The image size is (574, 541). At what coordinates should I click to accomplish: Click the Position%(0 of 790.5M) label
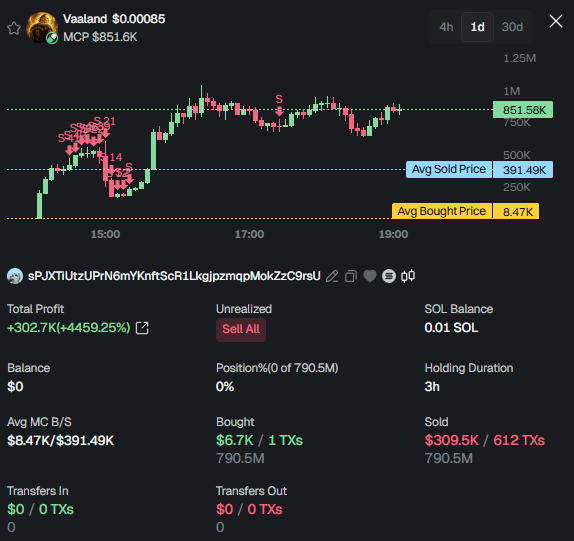[277, 368]
